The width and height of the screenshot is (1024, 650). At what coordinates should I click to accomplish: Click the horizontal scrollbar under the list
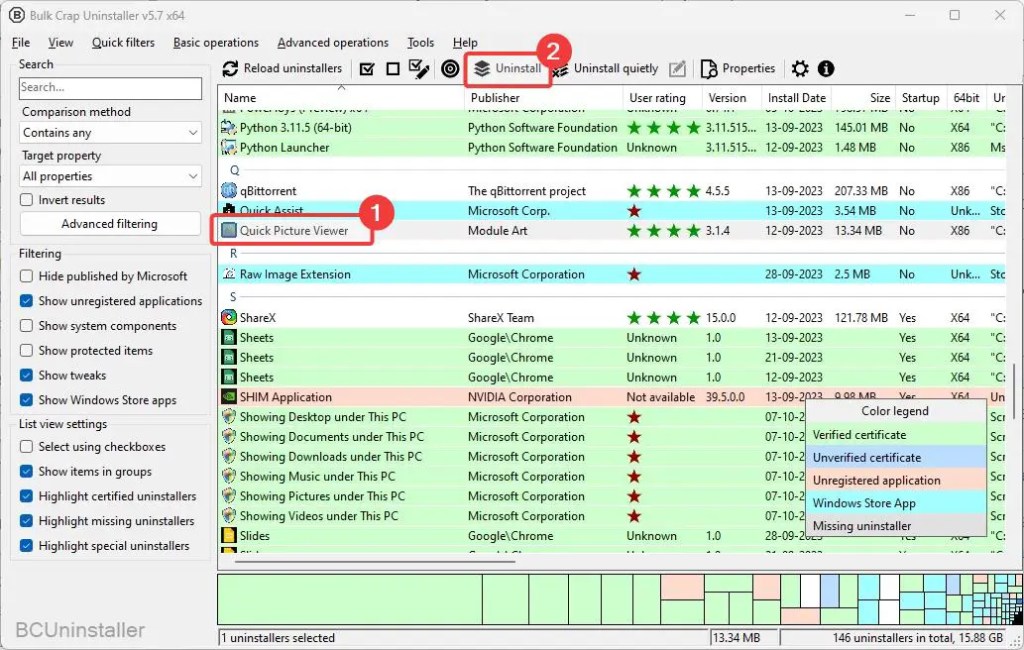point(376,561)
